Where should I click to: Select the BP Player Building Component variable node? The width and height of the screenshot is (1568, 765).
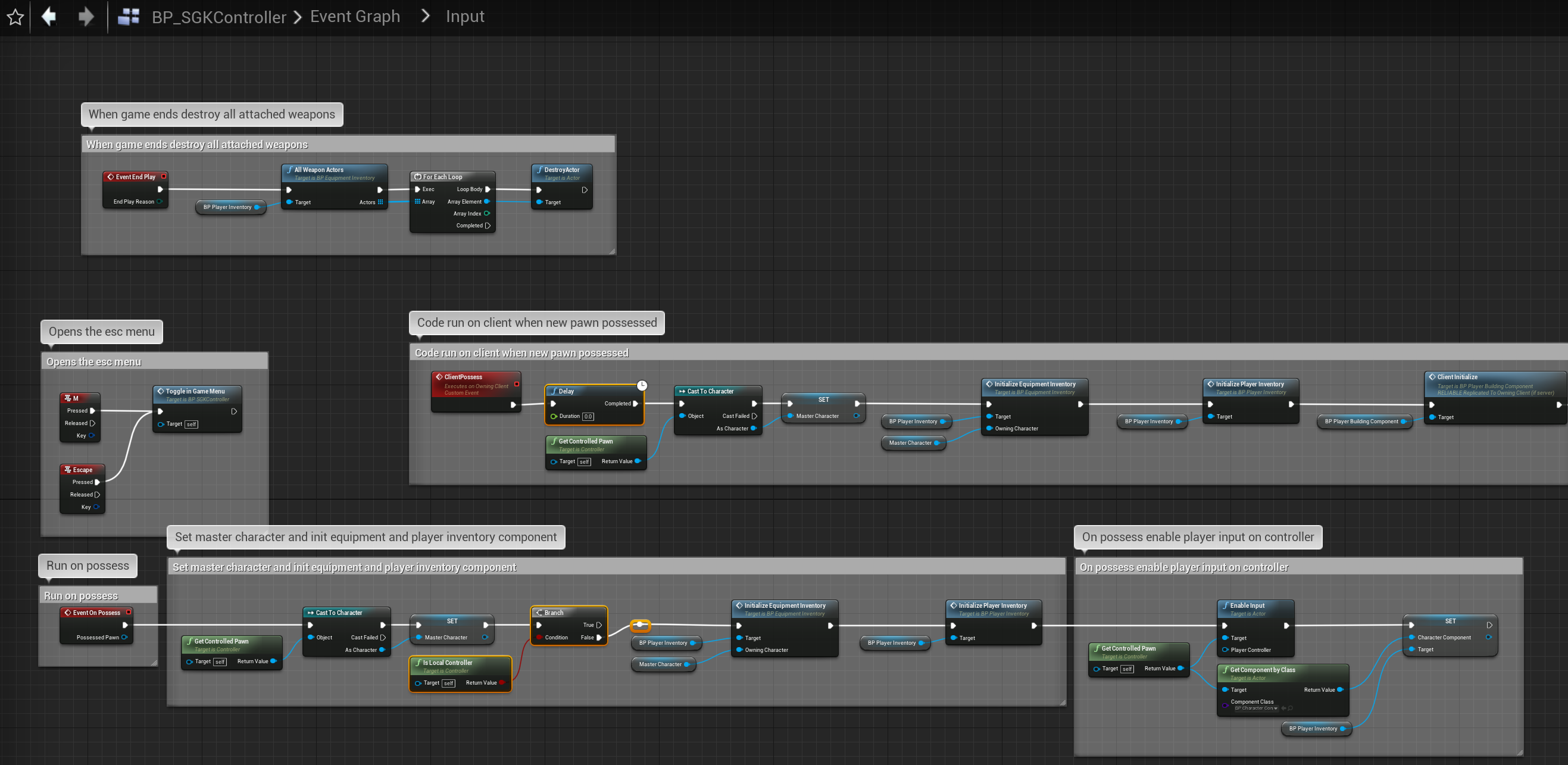1361,421
